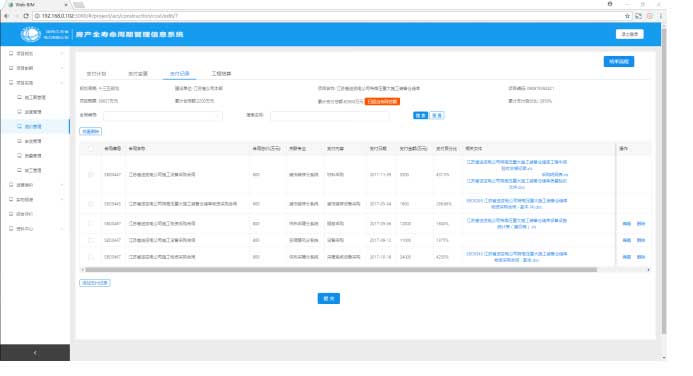Click the extension icon right of the bookmark star

coord(639,16)
